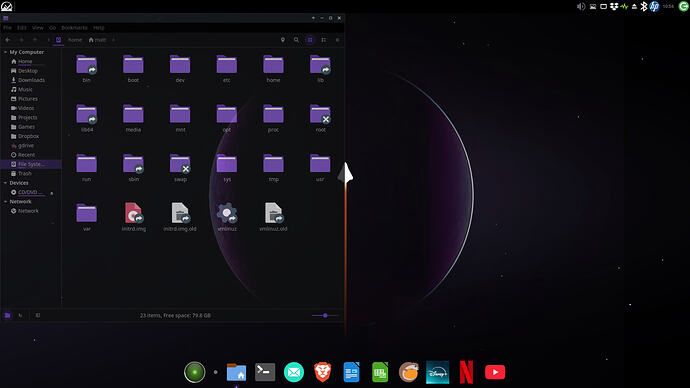Click the matt breadcrumb in path bar
This screenshot has height=388, width=690.
tap(97, 40)
